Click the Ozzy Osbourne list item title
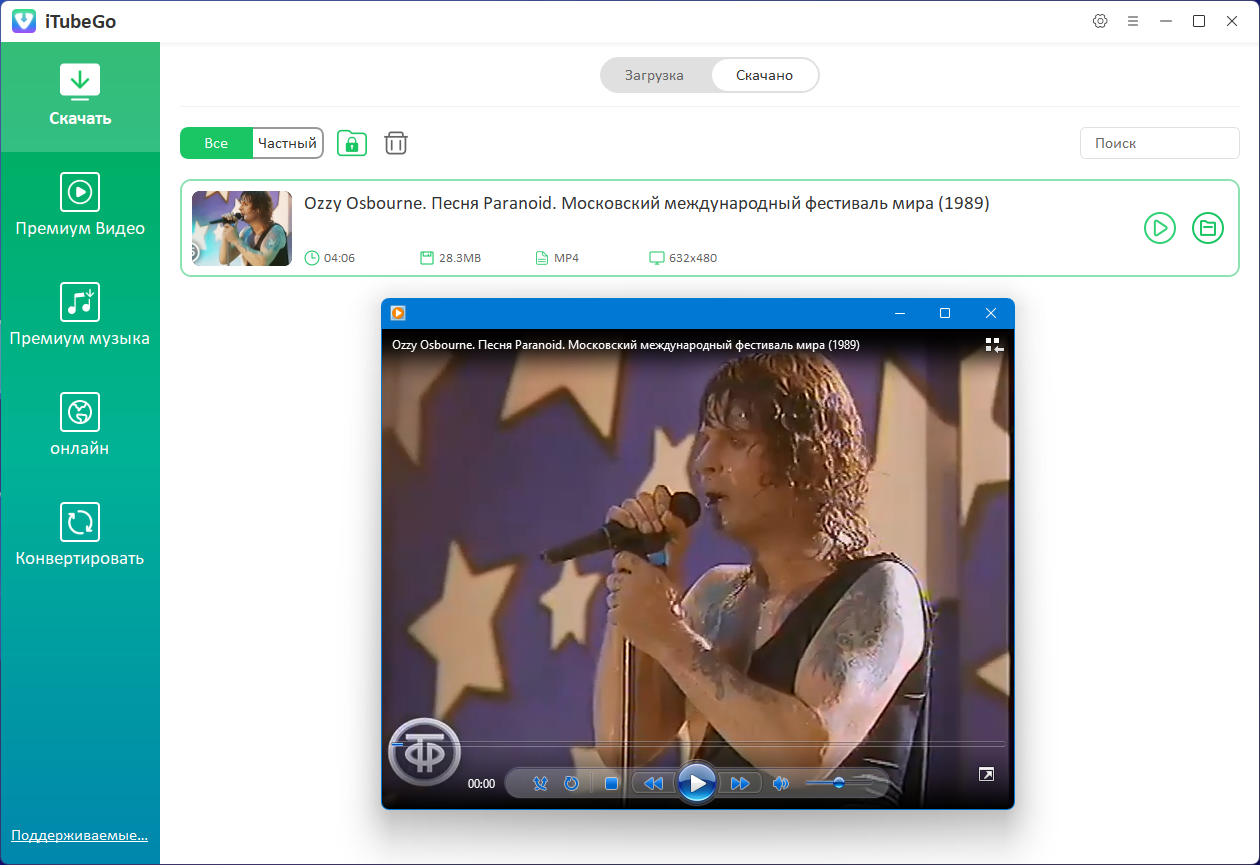This screenshot has height=865, width=1260. point(647,204)
